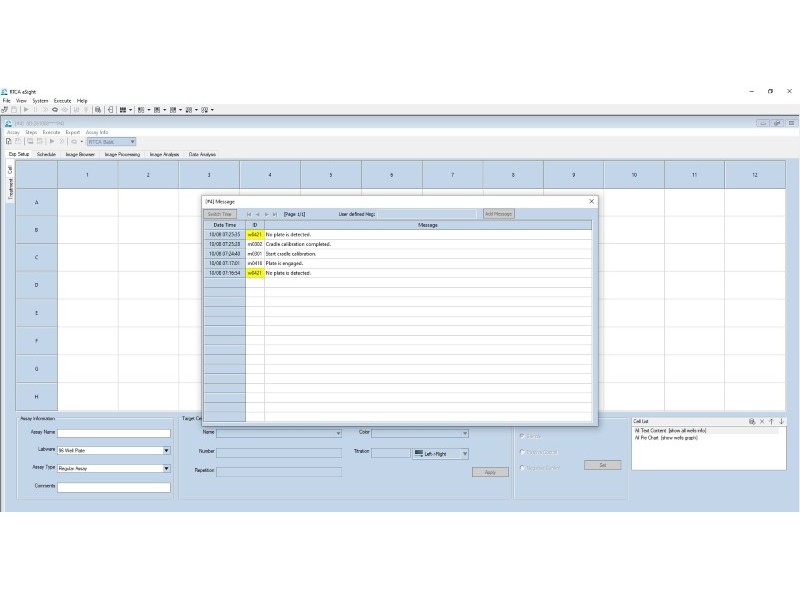Click the Add Message button
The image size is (800, 600).
tap(498, 214)
